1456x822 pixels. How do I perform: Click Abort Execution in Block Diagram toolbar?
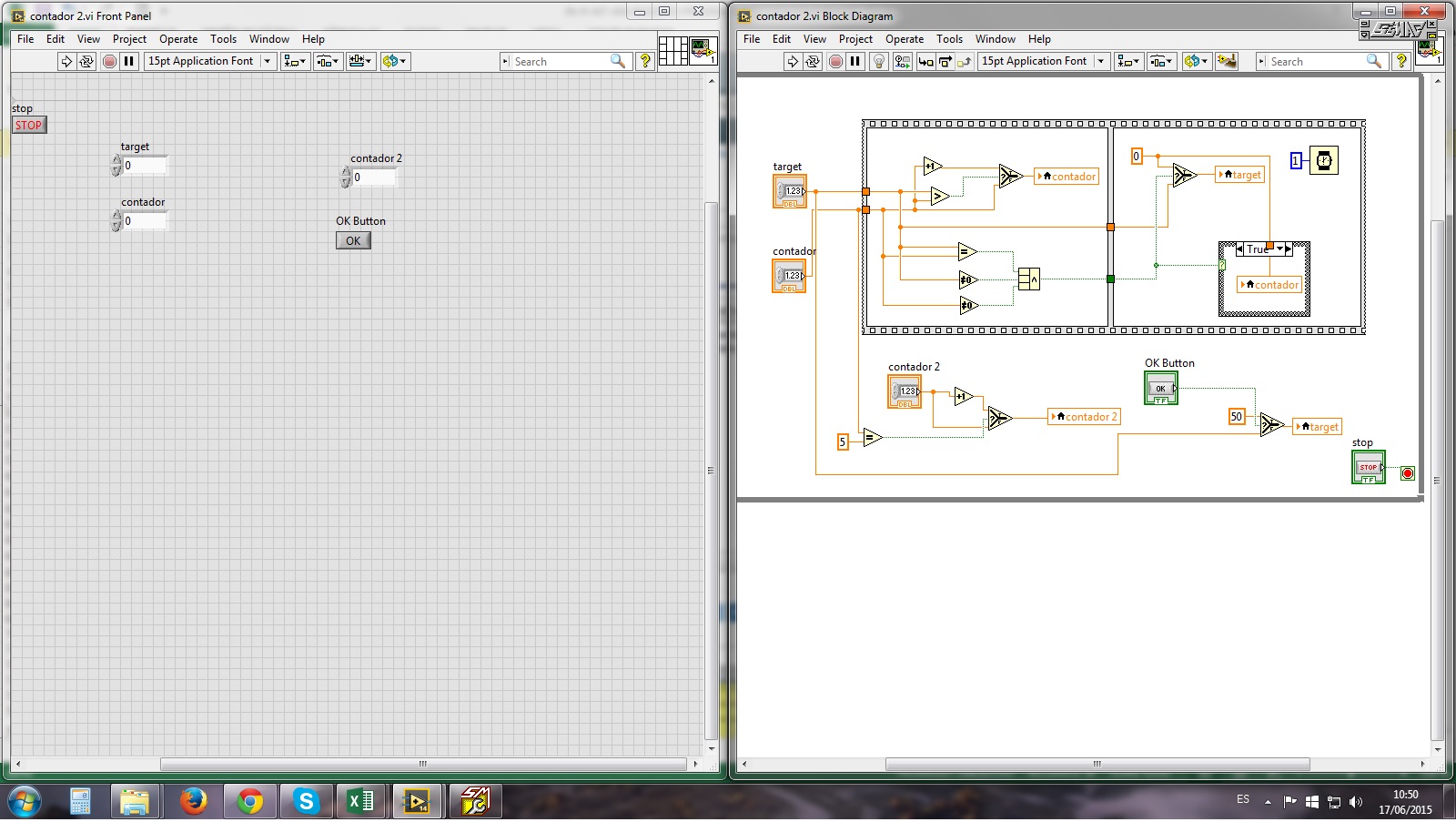835,61
